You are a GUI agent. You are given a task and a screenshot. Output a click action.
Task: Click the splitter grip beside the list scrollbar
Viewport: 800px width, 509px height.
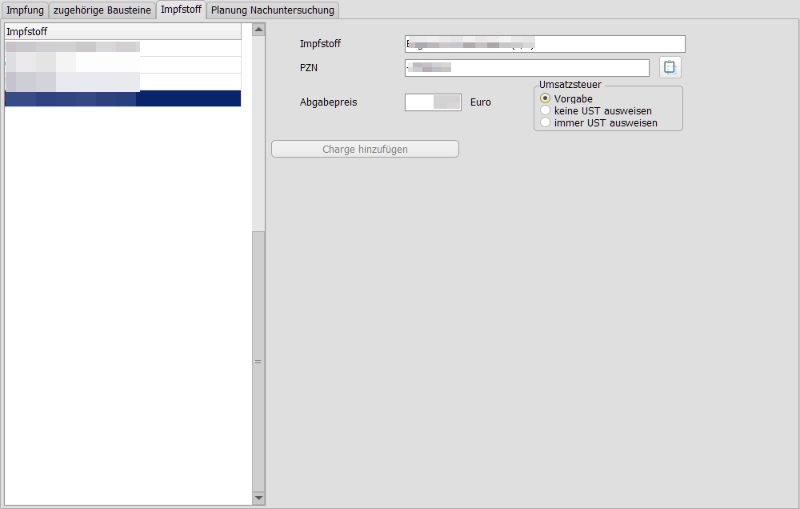(258, 362)
